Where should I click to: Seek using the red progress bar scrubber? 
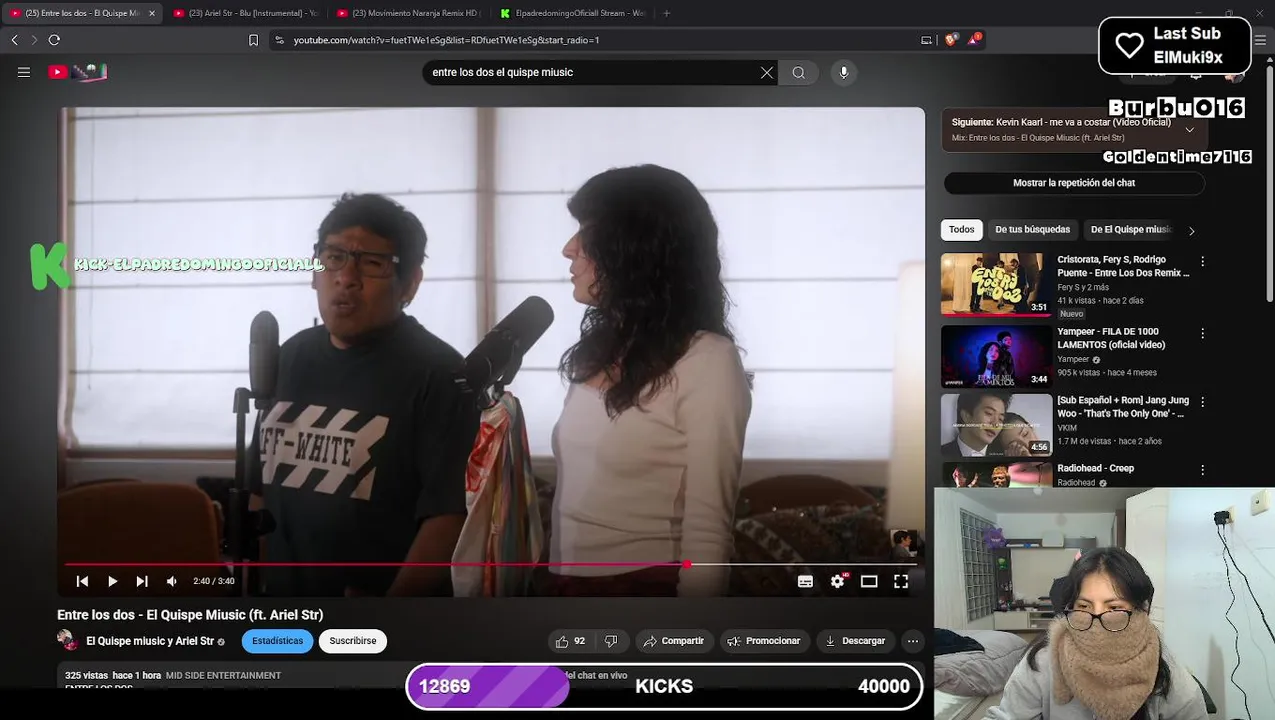[x=687, y=565]
